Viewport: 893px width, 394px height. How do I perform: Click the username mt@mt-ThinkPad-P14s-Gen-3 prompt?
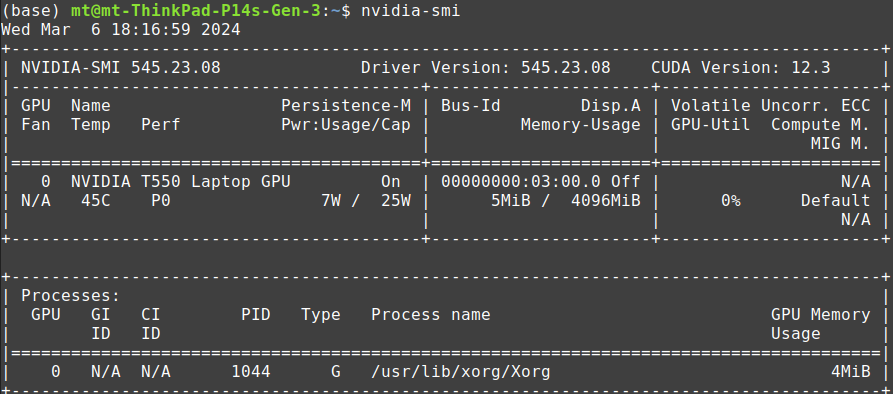(x=196, y=11)
